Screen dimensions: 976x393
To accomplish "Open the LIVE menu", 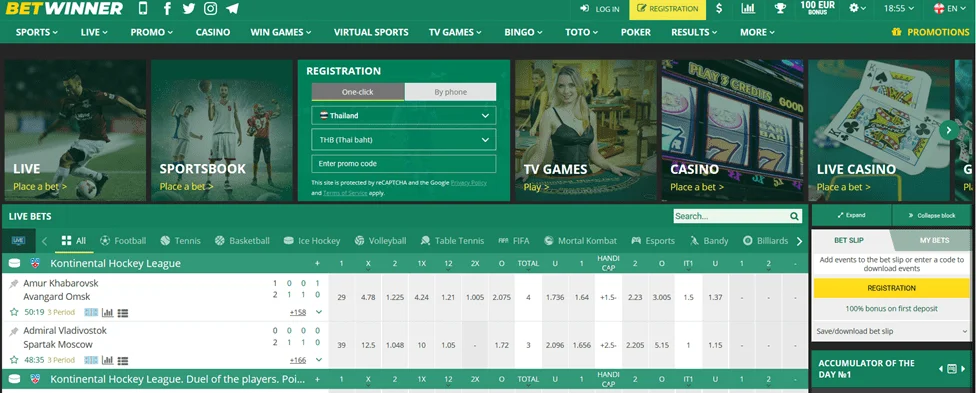I will point(94,32).
